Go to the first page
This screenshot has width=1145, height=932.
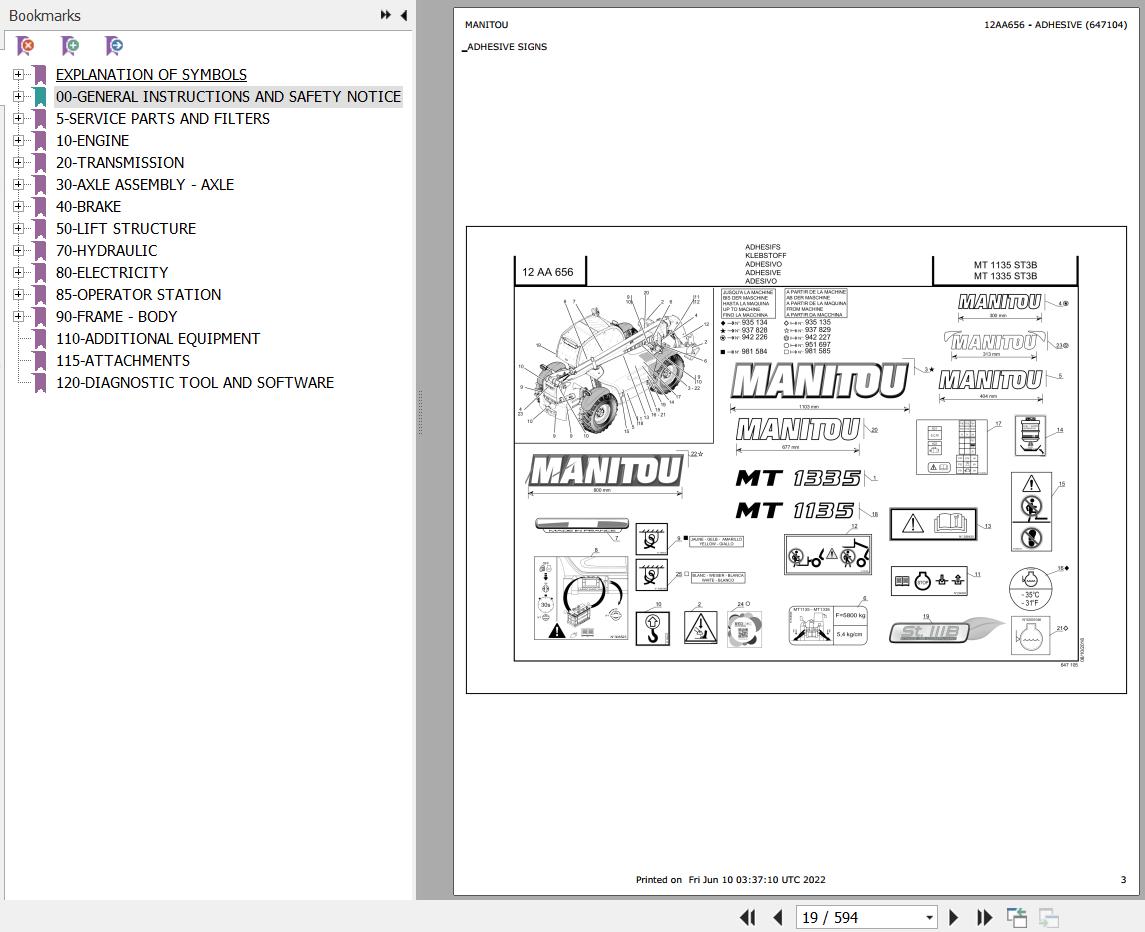(747, 917)
